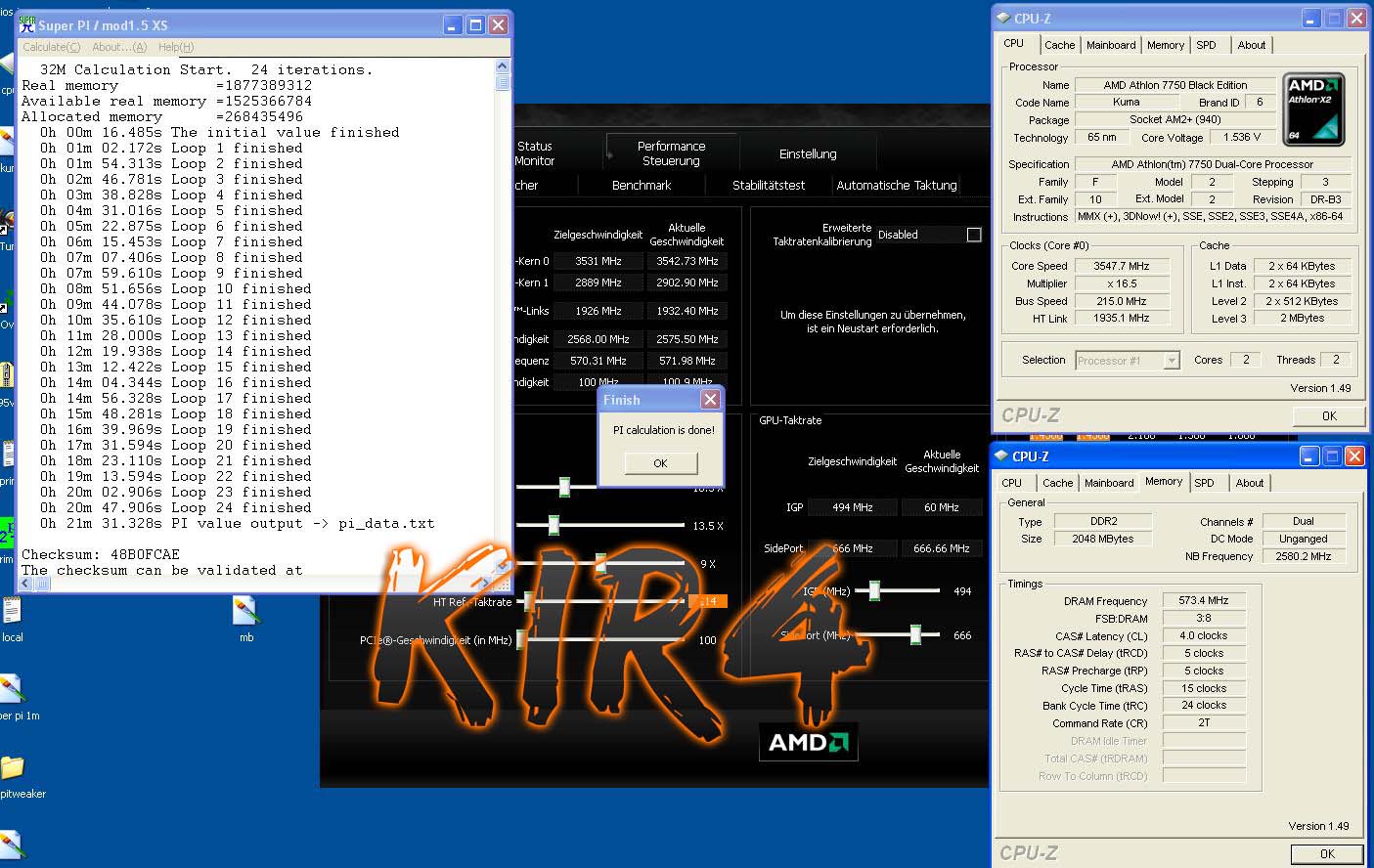The width and height of the screenshot is (1374, 868).
Task: Click the SidePort MHz slider handle at 666
Action: pyautogui.click(x=915, y=634)
